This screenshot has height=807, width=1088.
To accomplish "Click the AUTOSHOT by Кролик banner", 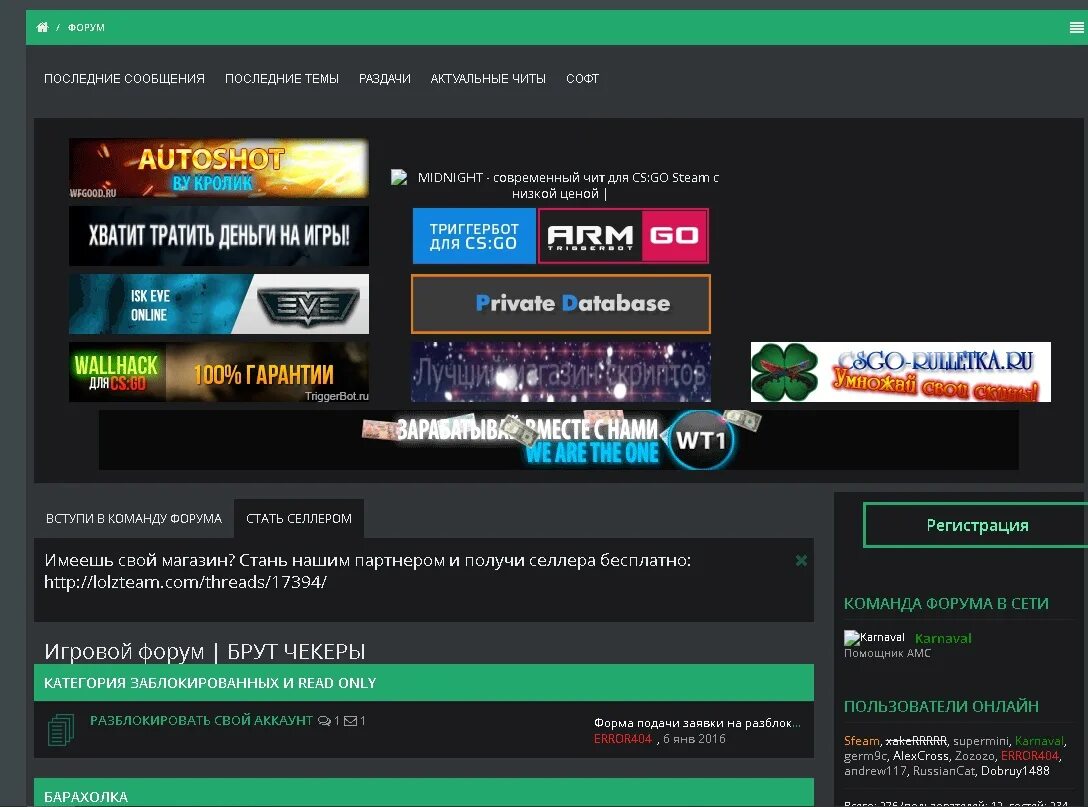I will (x=219, y=168).
